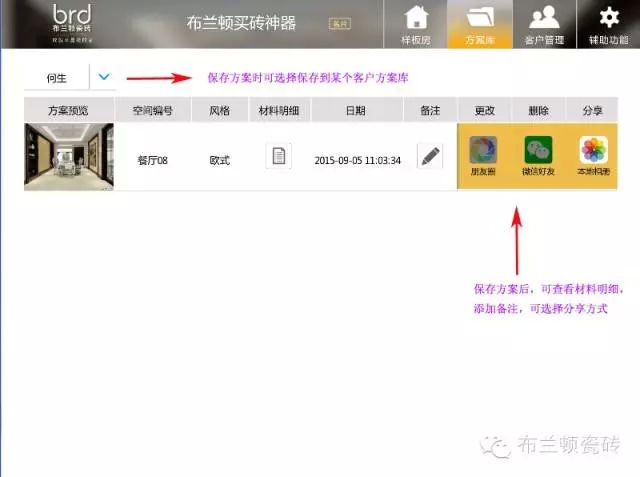Select the 餐厅08 space number cell
Screen dimensions: 640x477
153,160
